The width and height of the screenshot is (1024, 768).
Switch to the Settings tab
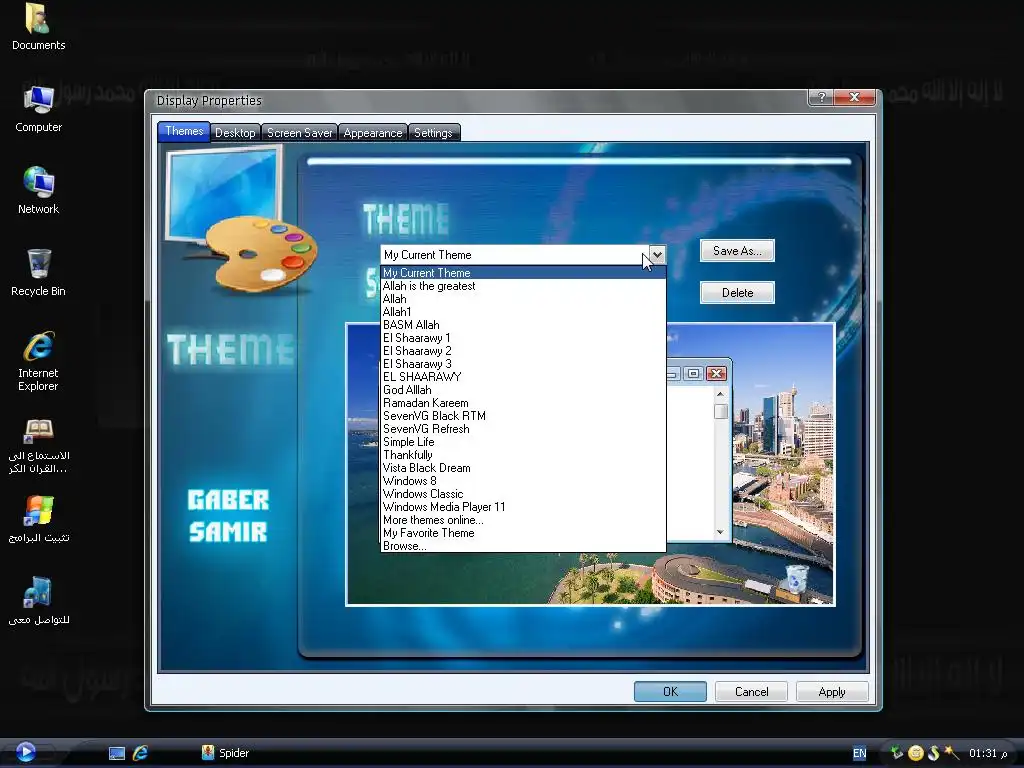(434, 133)
